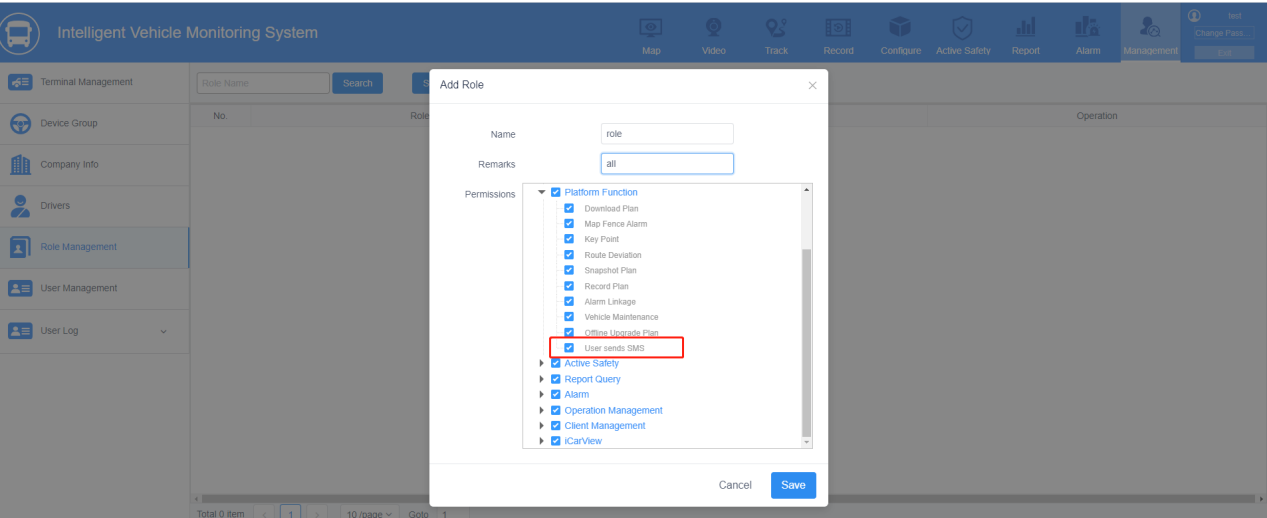1267x518 pixels.
Task: Click the Remarks input field
Action: (x=668, y=163)
